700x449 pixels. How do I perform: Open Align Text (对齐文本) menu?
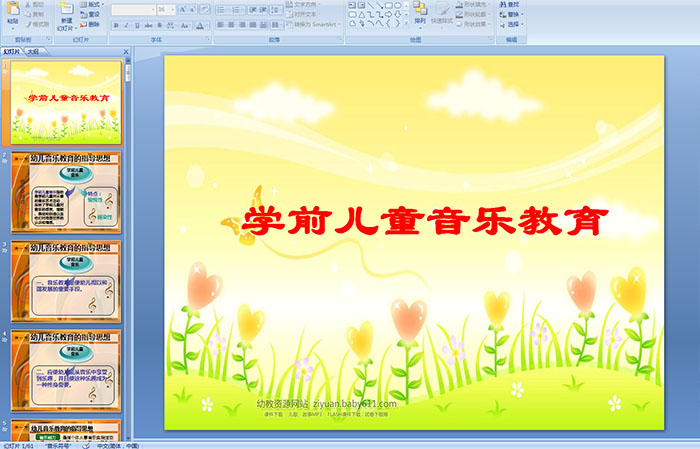pyautogui.click(x=303, y=14)
